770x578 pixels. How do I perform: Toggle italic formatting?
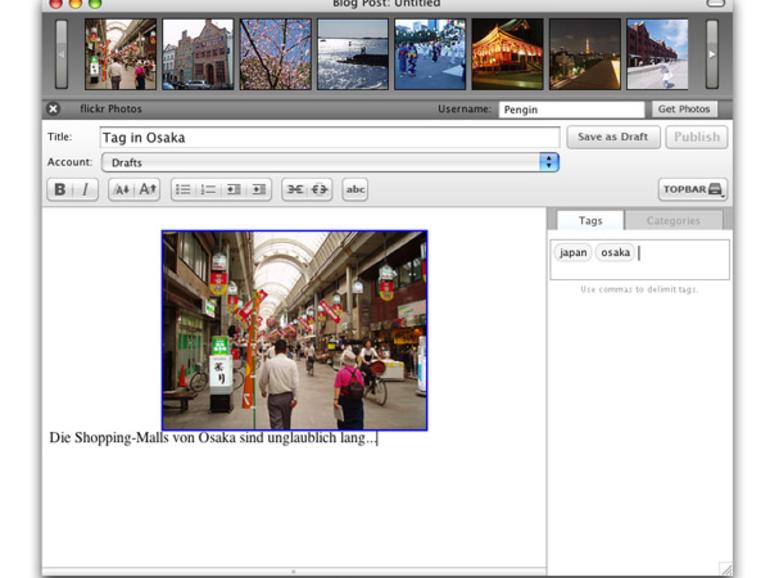[85, 189]
